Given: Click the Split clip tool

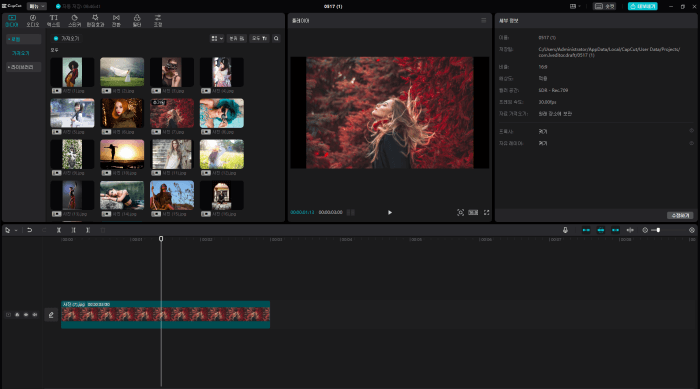Looking at the screenshot, I should click(58, 230).
